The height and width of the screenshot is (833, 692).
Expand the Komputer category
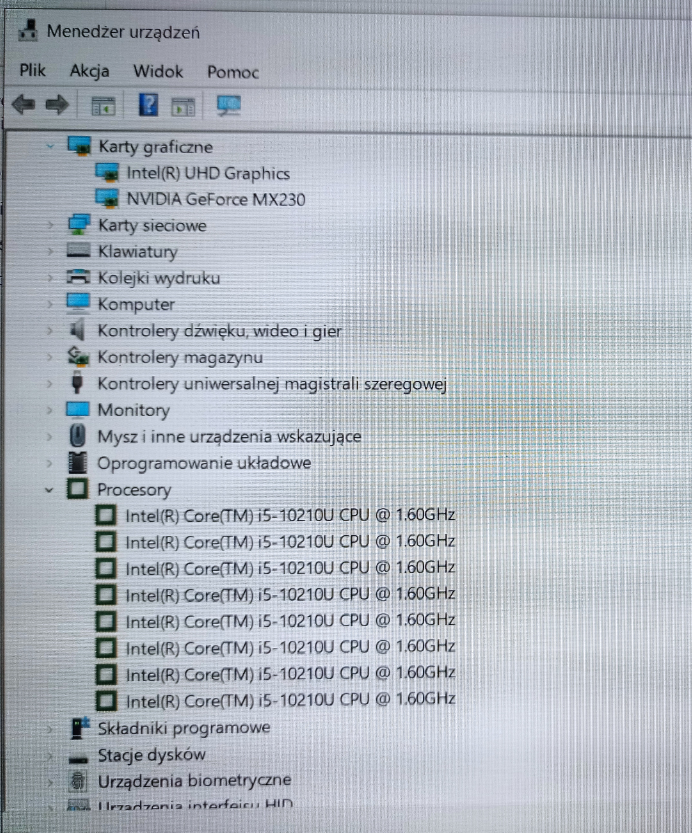point(50,304)
